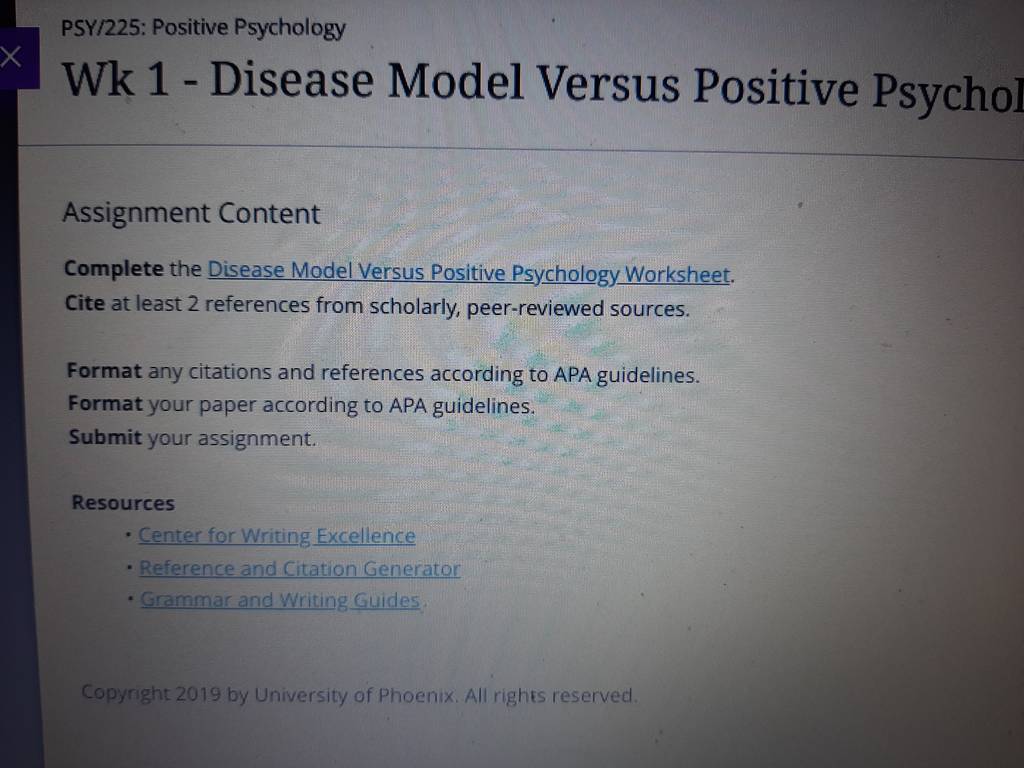Image resolution: width=1024 pixels, height=768 pixels.
Task: Open the Reference and Citation Generator link
Action: (299, 568)
